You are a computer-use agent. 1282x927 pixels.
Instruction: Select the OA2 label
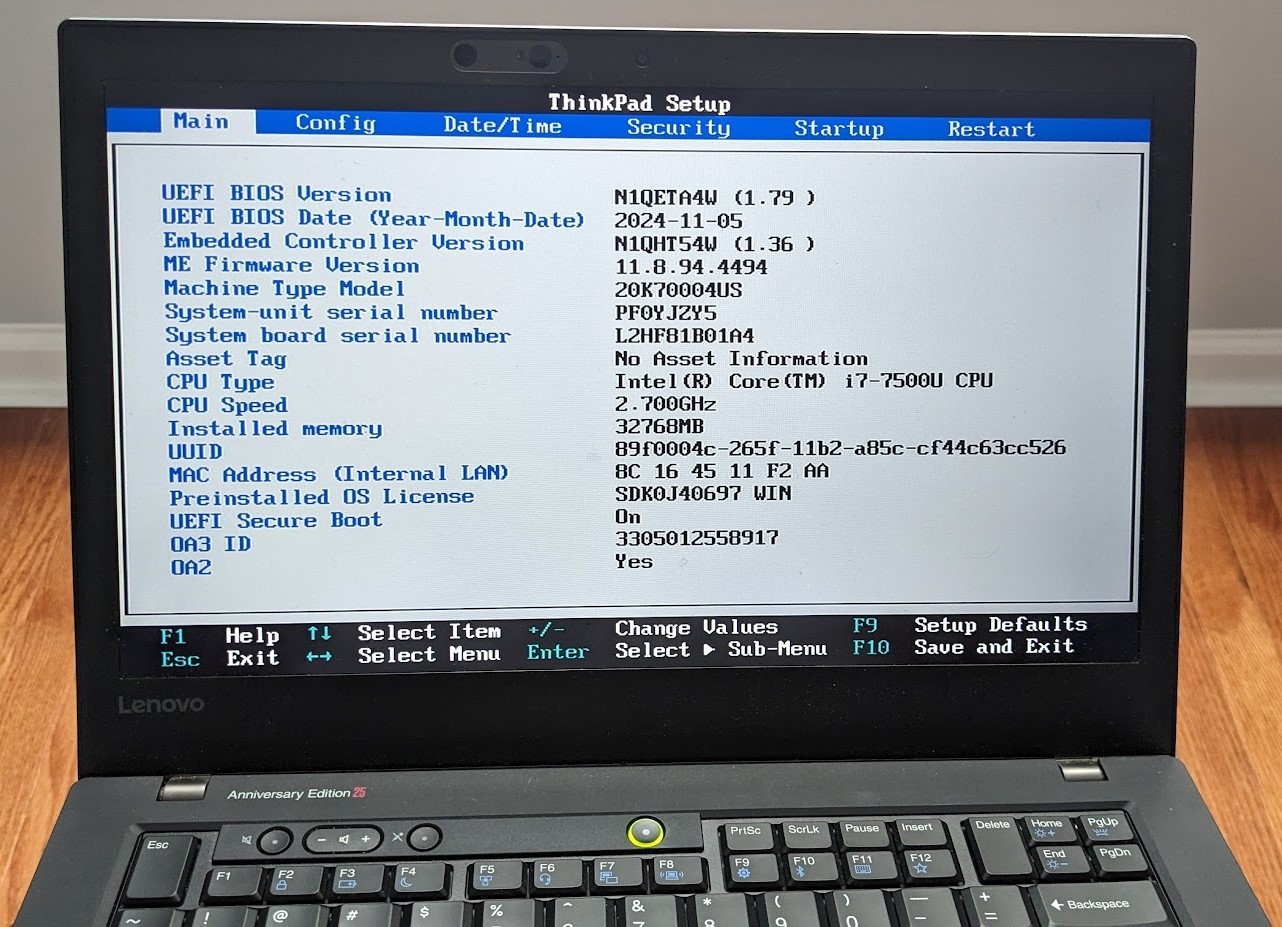(x=191, y=568)
